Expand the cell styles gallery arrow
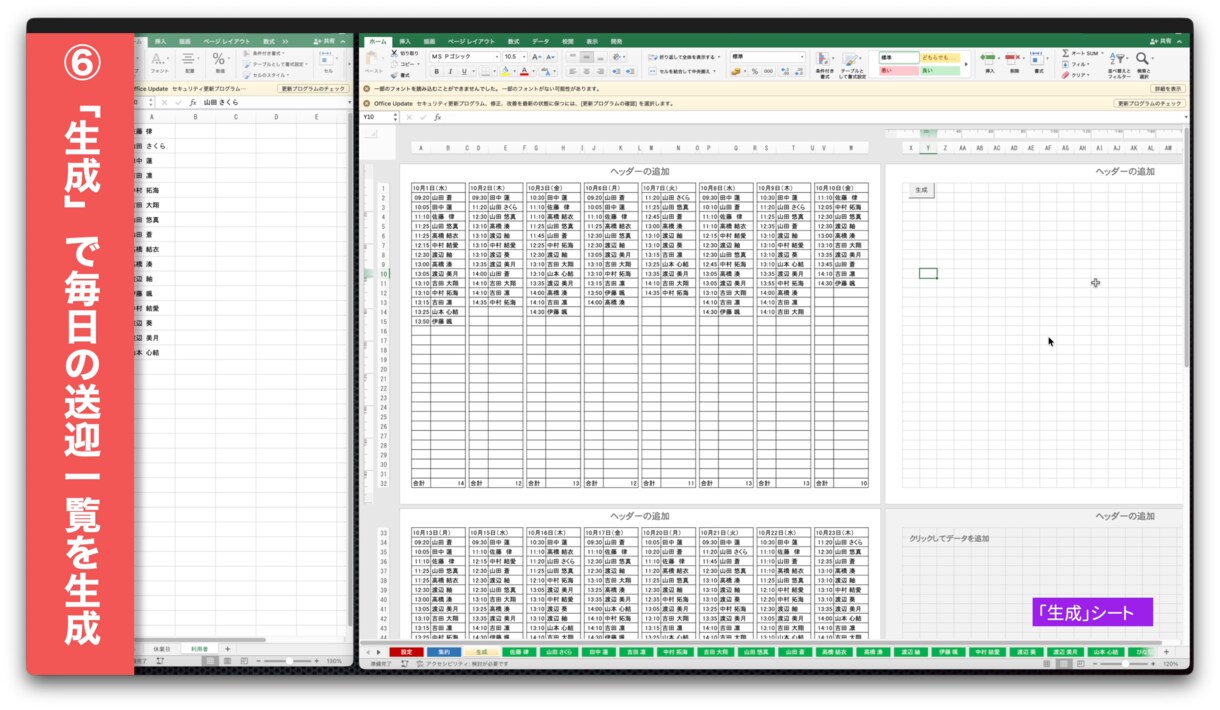The width and height of the screenshot is (1220, 710). click(x=966, y=64)
